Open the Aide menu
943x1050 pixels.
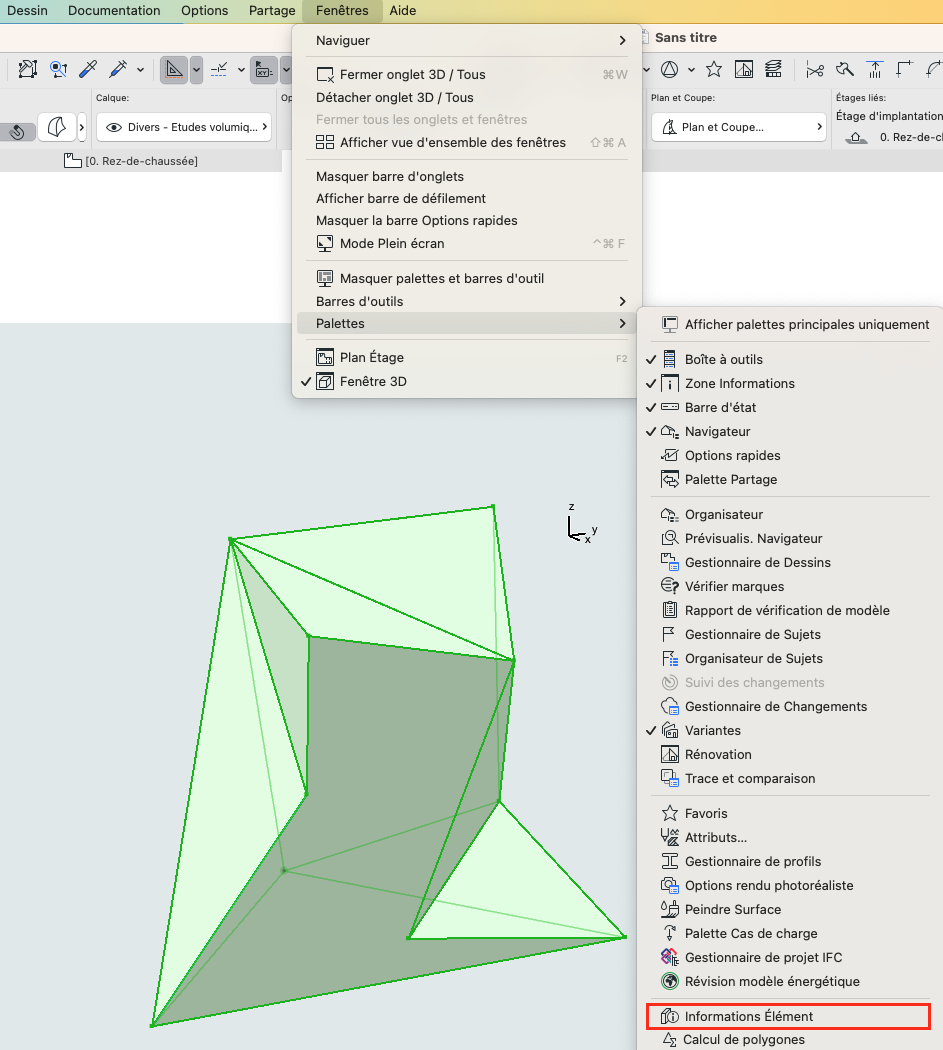click(x=403, y=11)
